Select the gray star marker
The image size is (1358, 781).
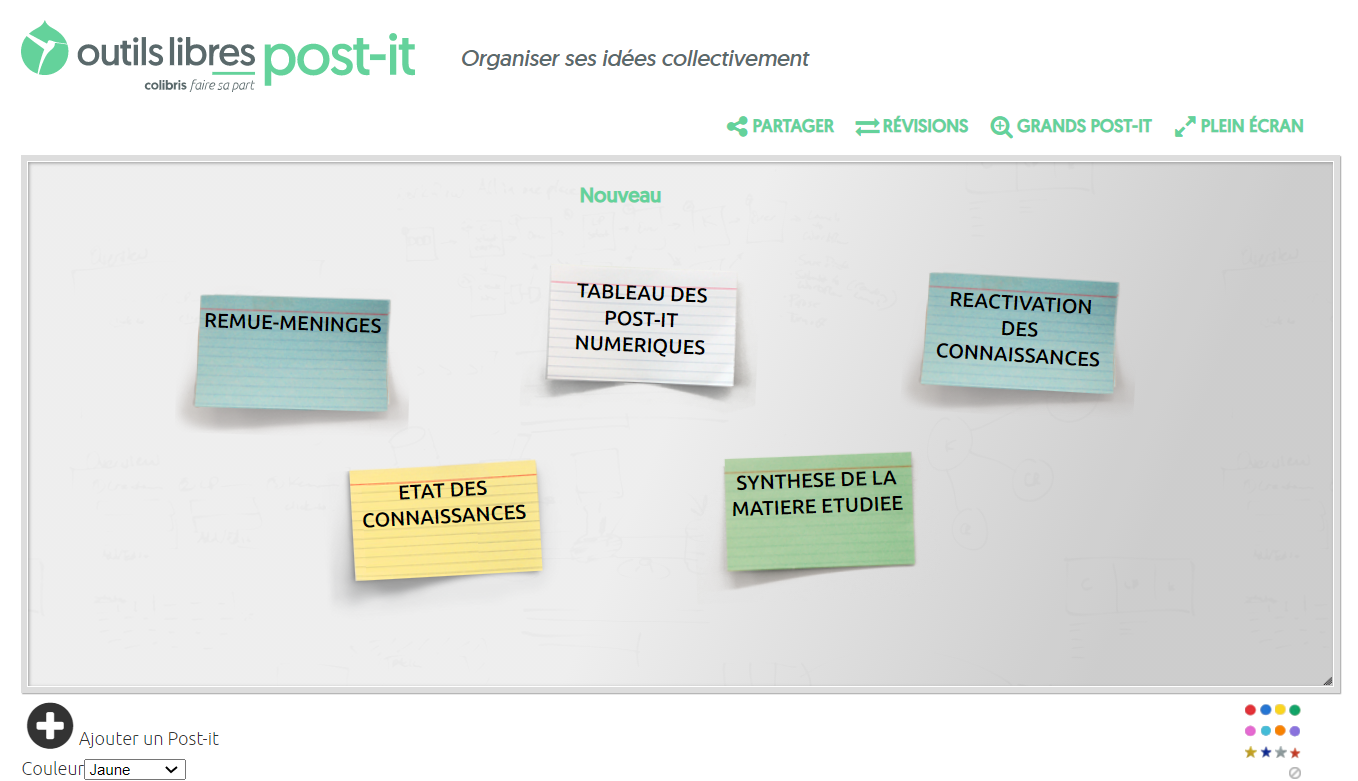tap(1281, 751)
